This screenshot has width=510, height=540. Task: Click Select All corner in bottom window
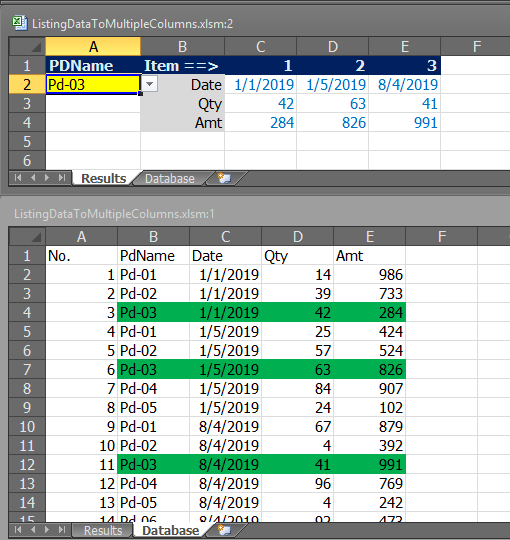pos(27,237)
